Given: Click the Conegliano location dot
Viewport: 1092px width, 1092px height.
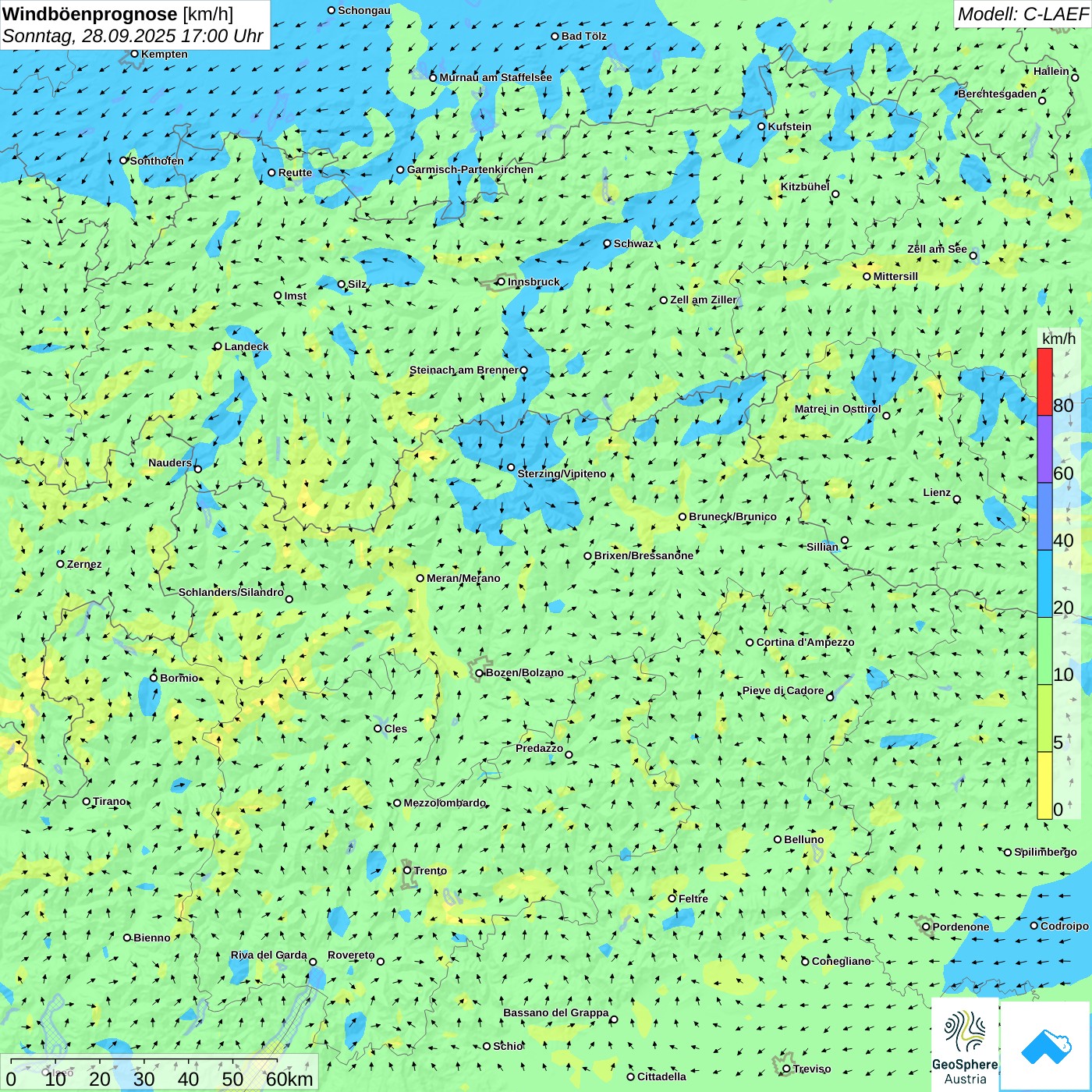Looking at the screenshot, I should tap(805, 961).
